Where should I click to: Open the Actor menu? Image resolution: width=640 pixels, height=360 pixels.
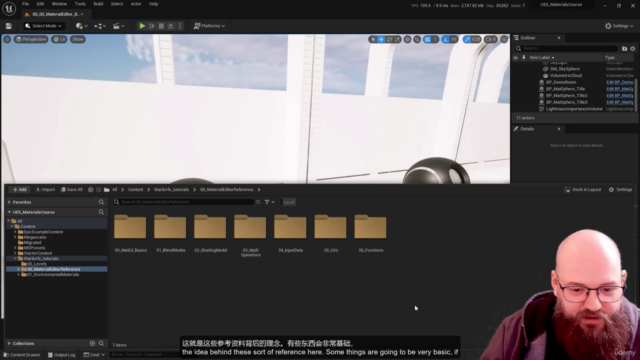(x=136, y=4)
